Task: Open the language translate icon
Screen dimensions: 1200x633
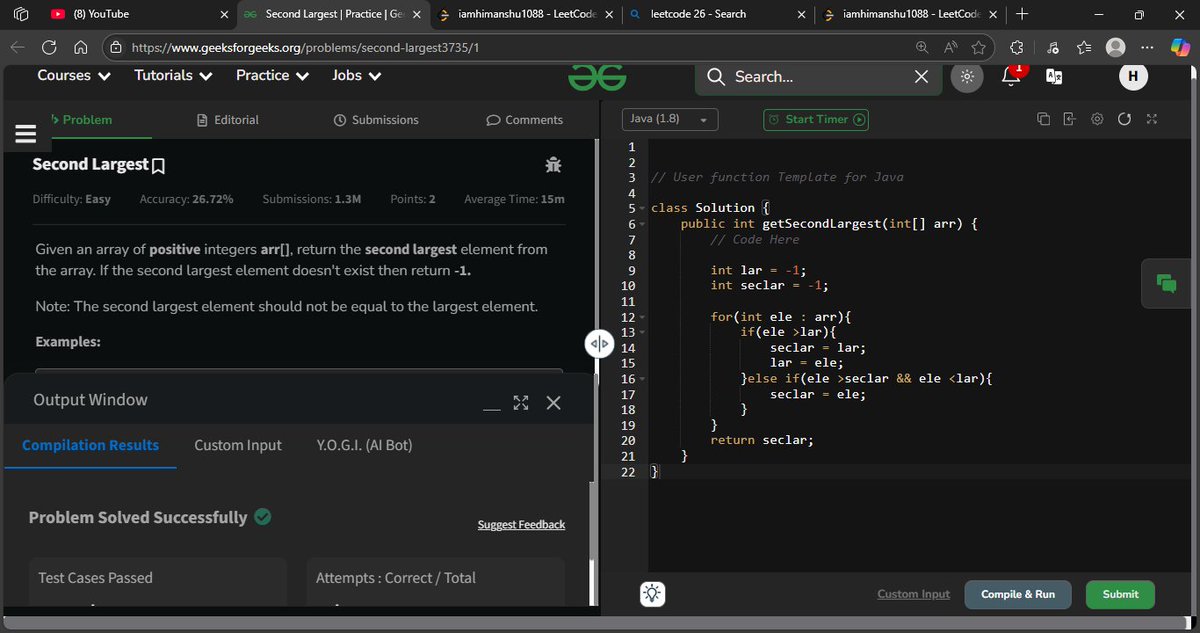Action: point(1054,77)
